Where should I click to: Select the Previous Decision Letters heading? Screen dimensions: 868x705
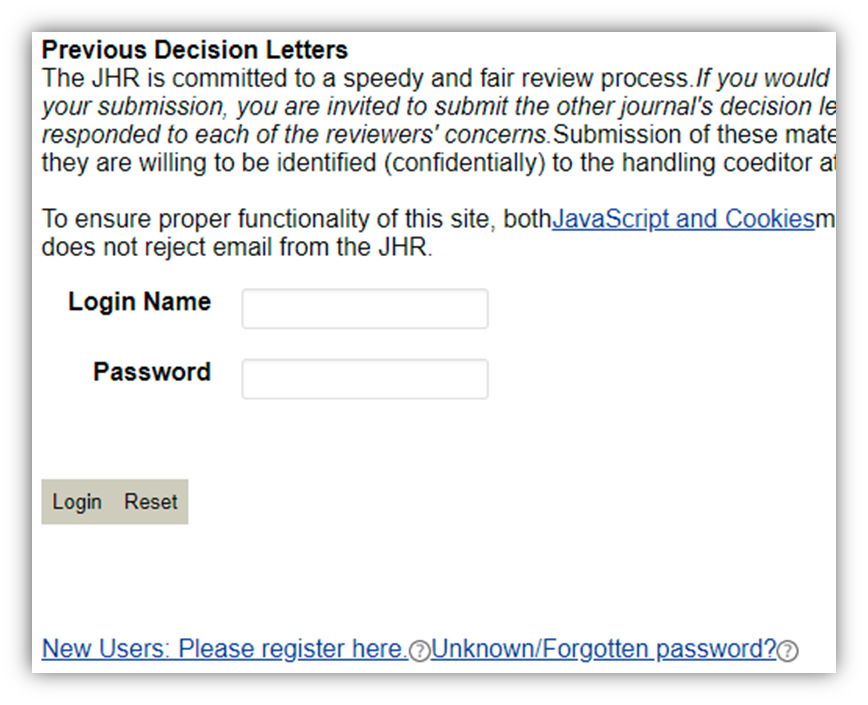195,50
